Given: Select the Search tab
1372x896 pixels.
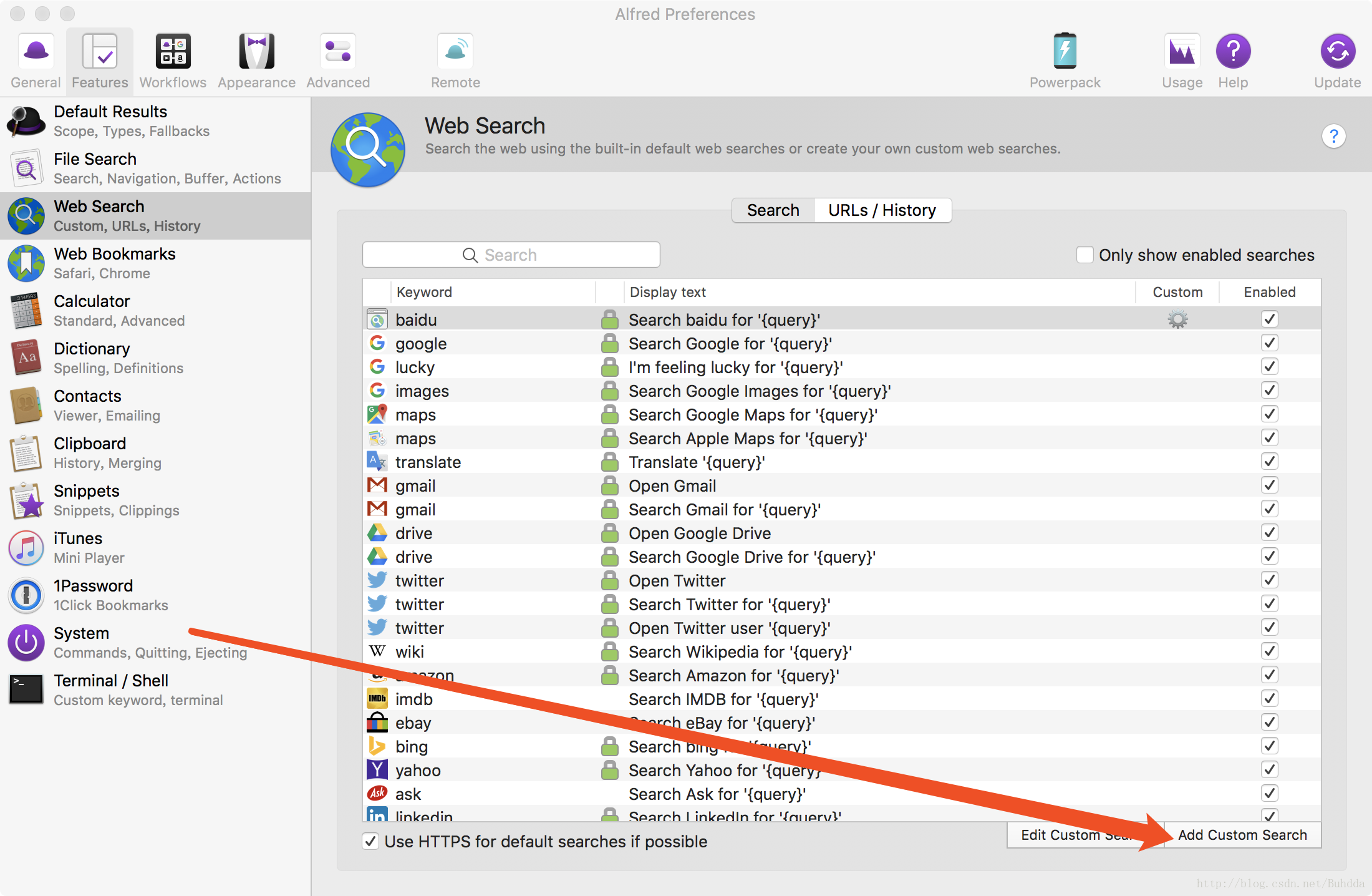Looking at the screenshot, I should point(773,210).
